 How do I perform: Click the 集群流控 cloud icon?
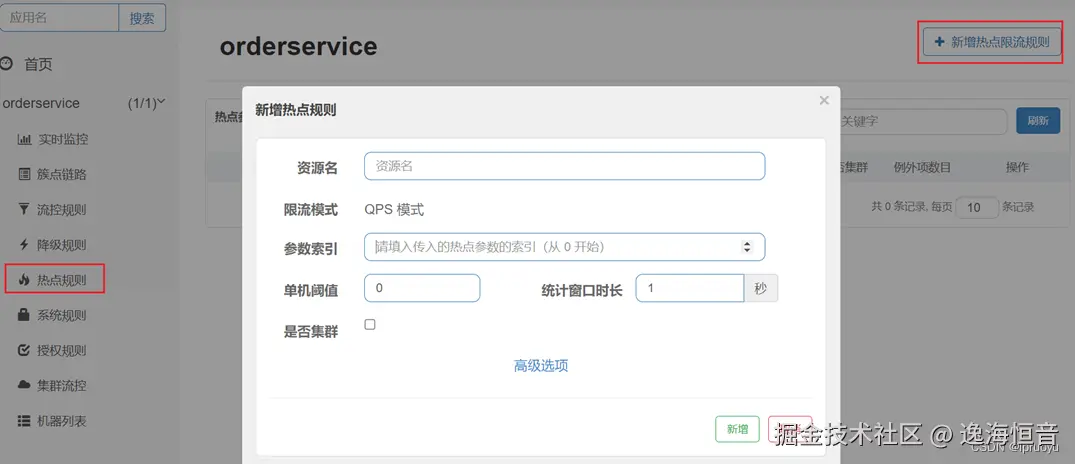click(x=24, y=386)
